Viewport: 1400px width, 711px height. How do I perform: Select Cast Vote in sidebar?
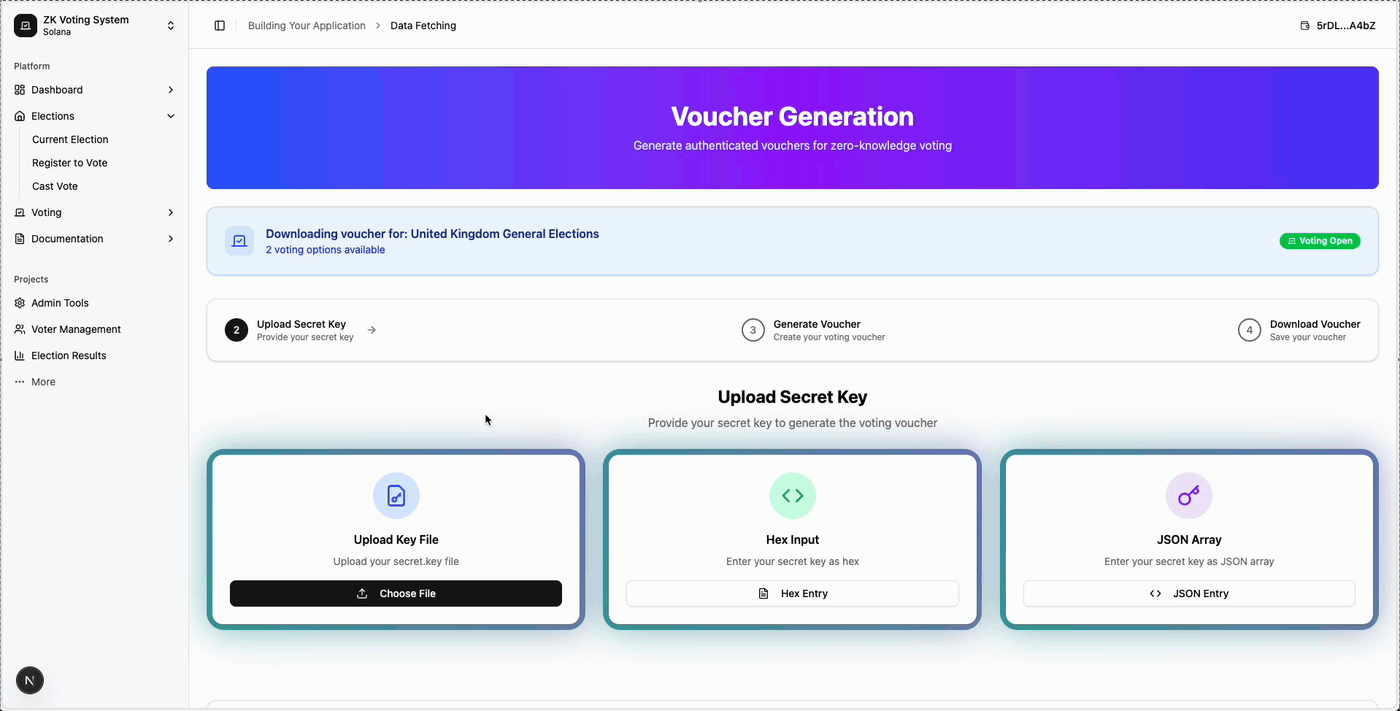click(x=55, y=187)
